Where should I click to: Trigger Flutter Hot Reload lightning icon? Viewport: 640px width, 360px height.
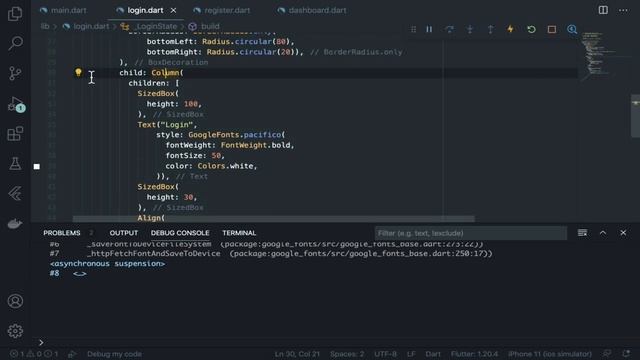pyautogui.click(x=510, y=29)
